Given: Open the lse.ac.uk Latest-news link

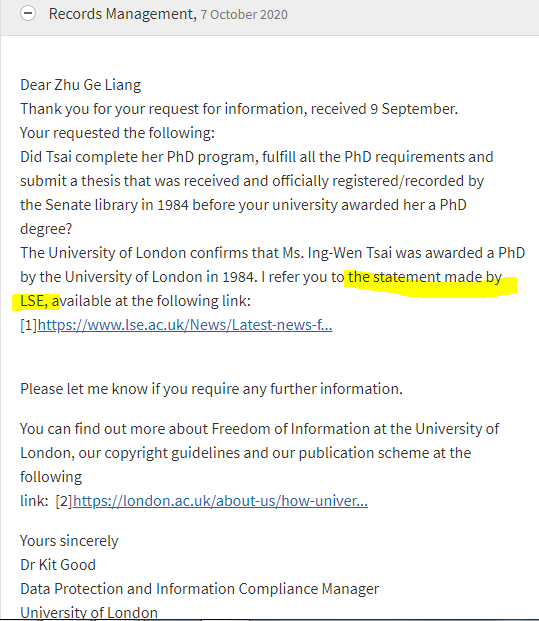Looking at the screenshot, I should pos(185,325).
